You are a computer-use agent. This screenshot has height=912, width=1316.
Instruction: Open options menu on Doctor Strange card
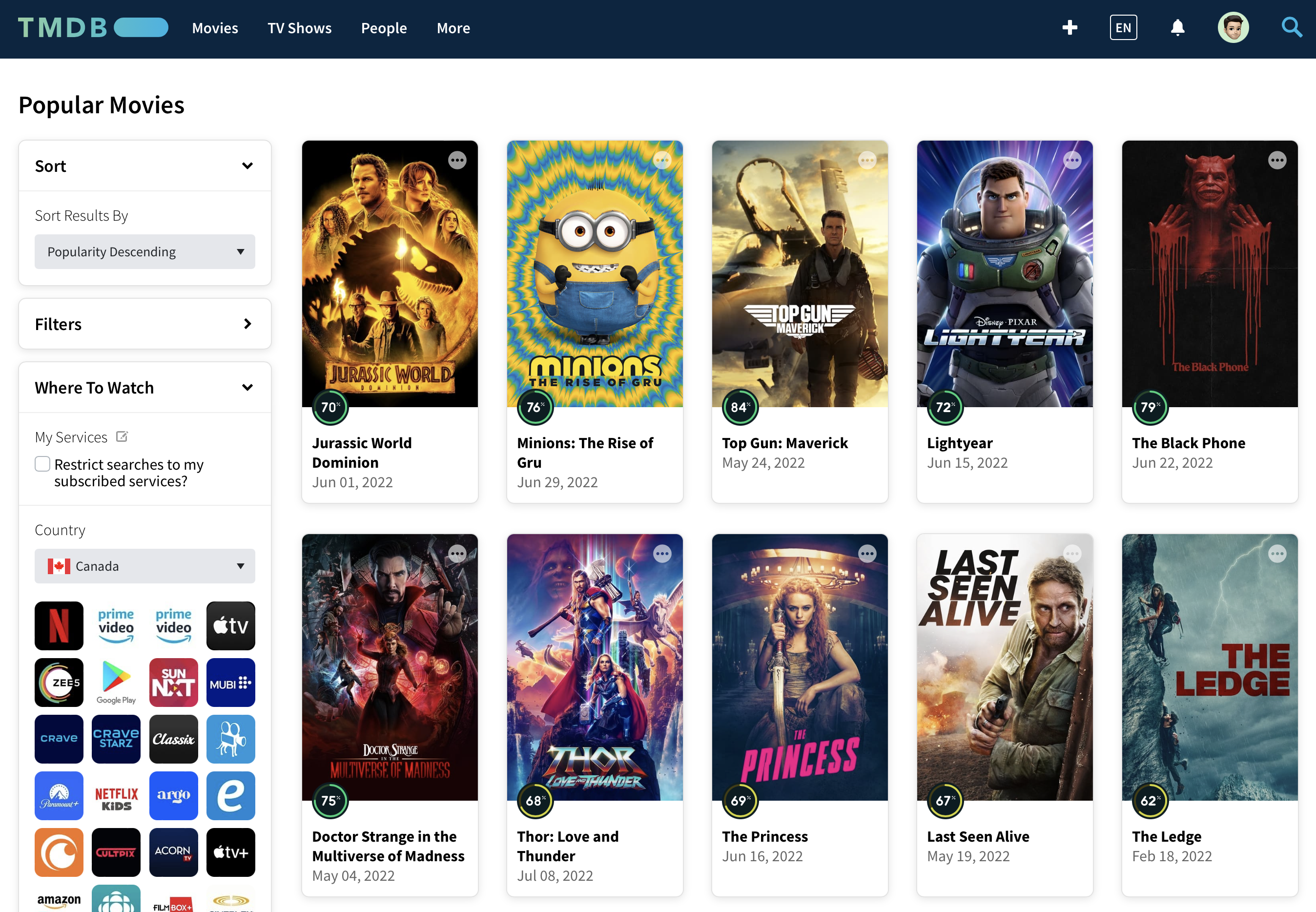(x=457, y=553)
